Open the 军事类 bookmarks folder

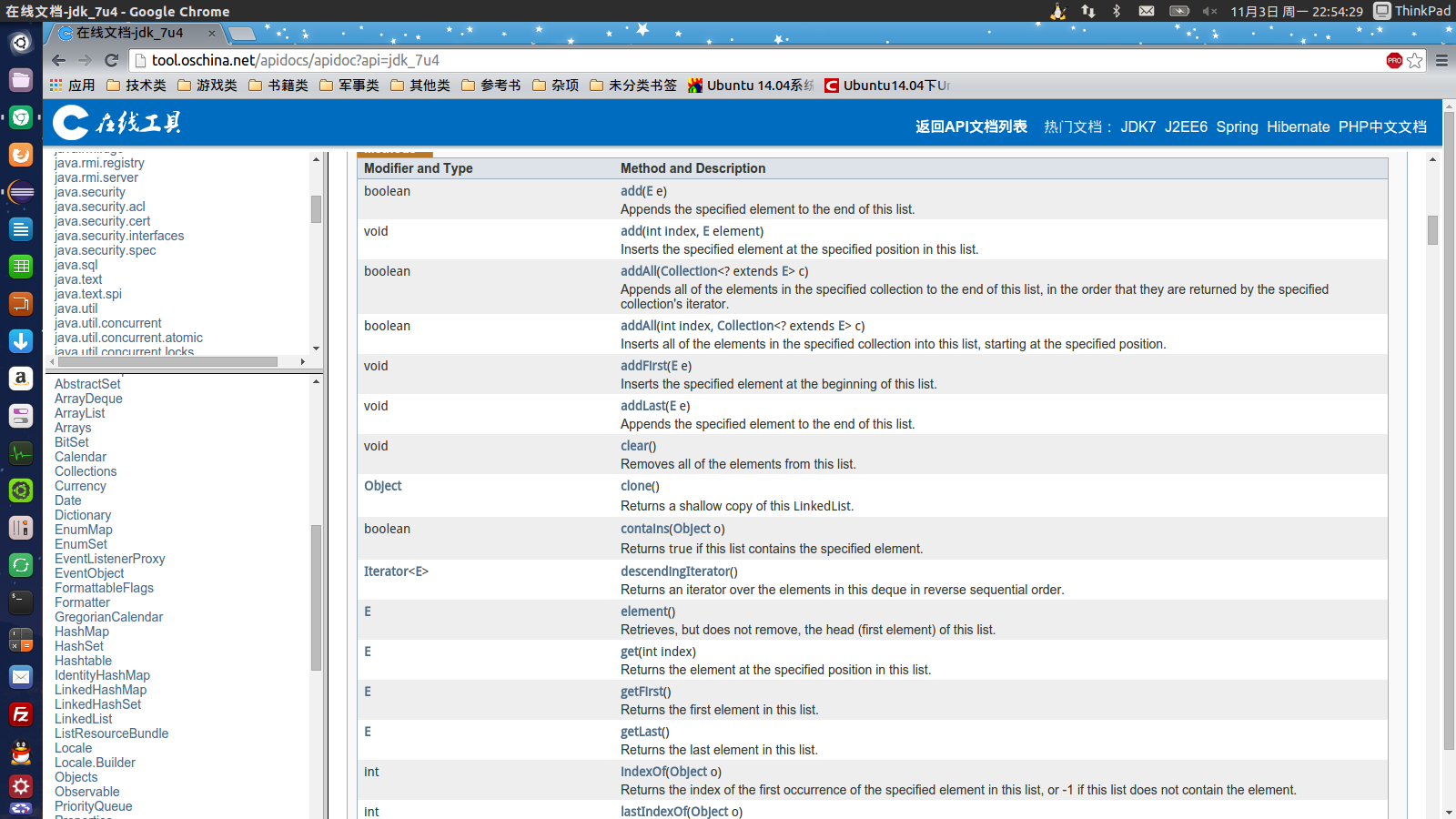pyautogui.click(x=349, y=86)
